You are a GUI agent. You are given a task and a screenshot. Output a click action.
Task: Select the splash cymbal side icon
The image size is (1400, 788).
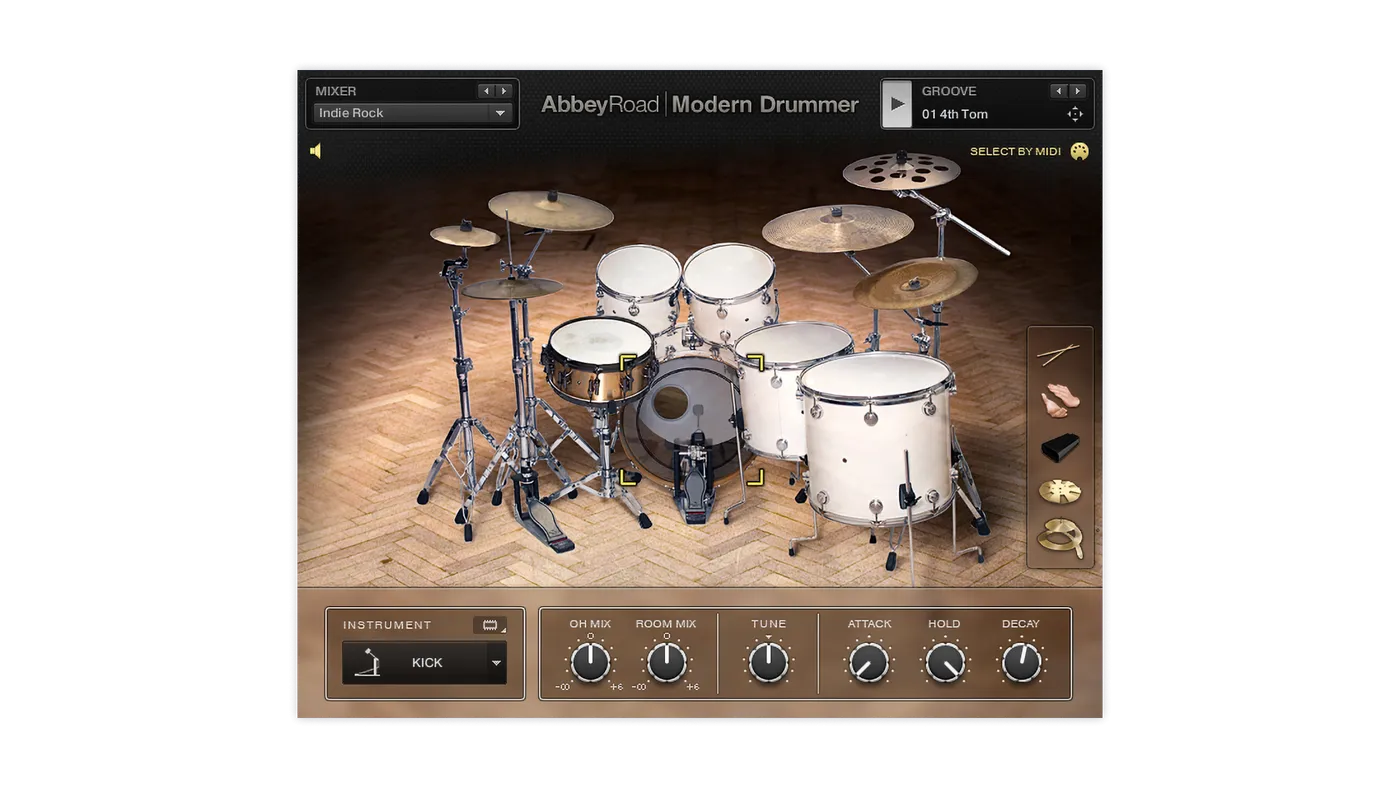point(1060,491)
